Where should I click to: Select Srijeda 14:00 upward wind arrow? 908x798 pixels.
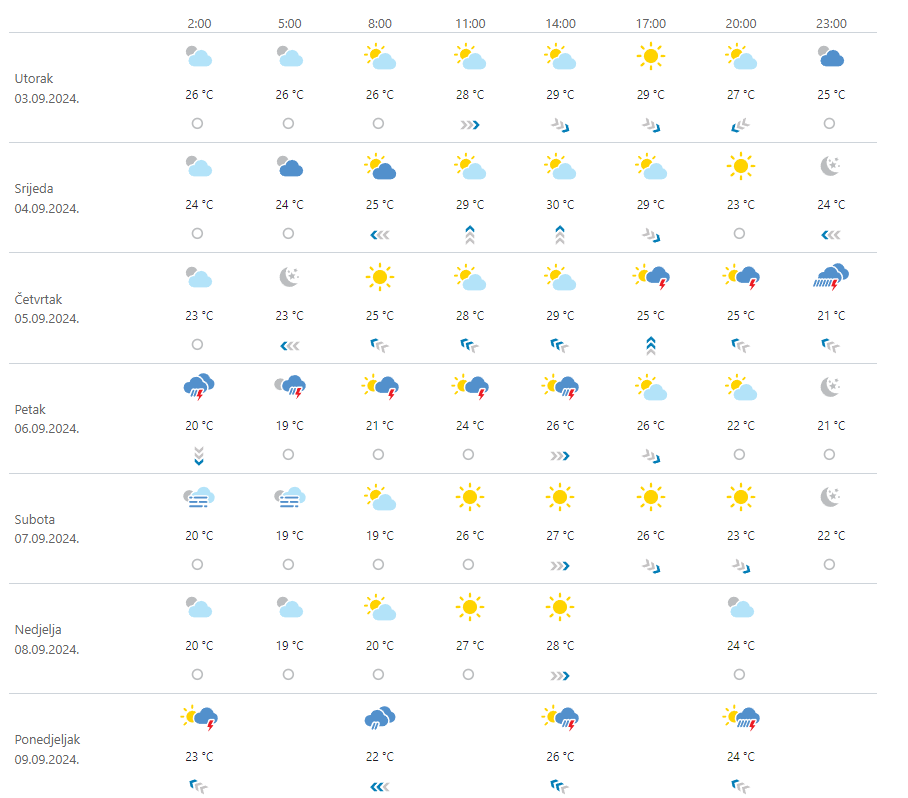(560, 234)
